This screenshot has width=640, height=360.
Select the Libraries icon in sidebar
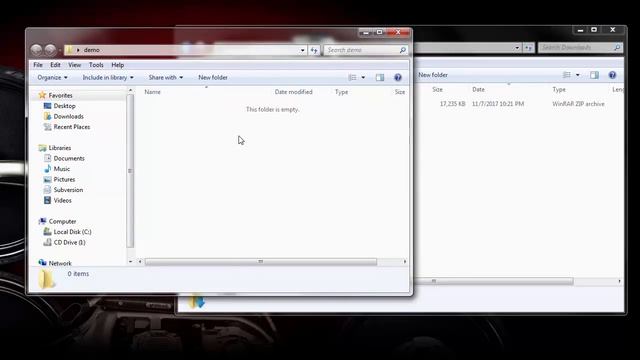[42, 148]
